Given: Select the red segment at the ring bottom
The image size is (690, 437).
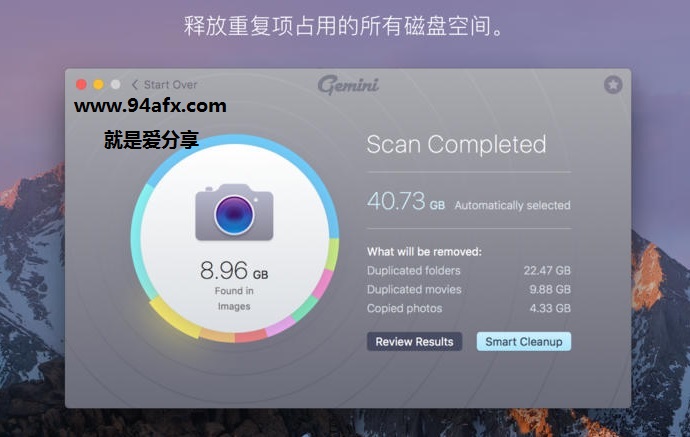Looking at the screenshot, I should pos(250,336).
